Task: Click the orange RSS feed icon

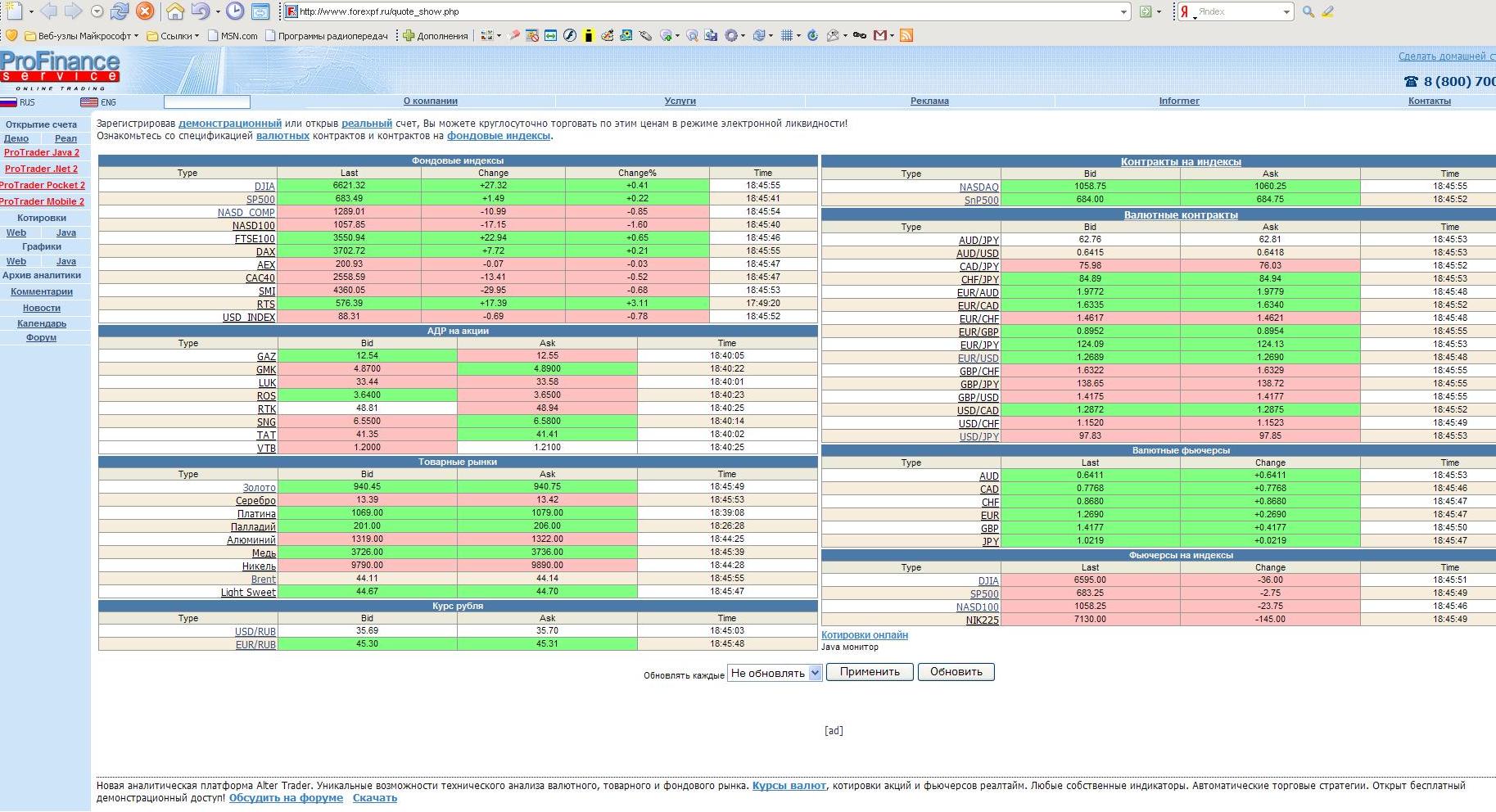Action: 906,35
